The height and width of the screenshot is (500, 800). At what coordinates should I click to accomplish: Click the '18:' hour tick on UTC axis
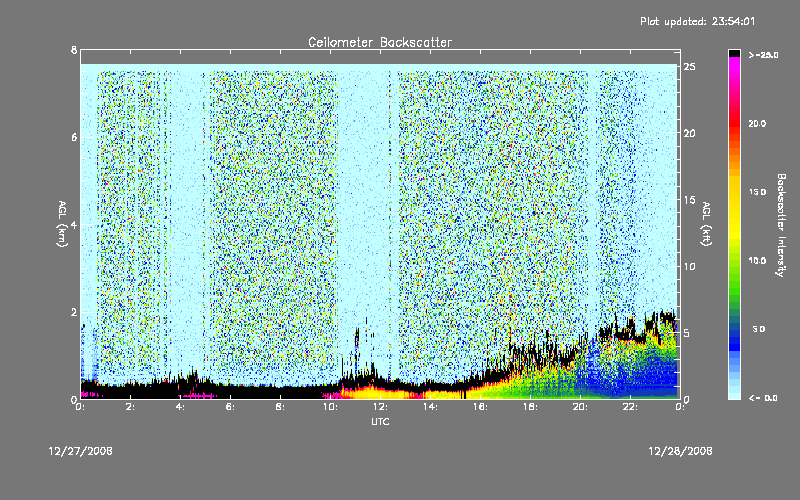(x=530, y=407)
